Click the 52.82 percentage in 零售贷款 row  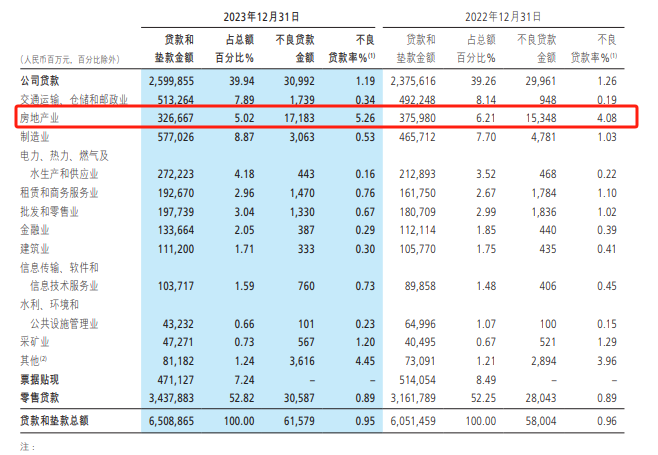coord(242,398)
